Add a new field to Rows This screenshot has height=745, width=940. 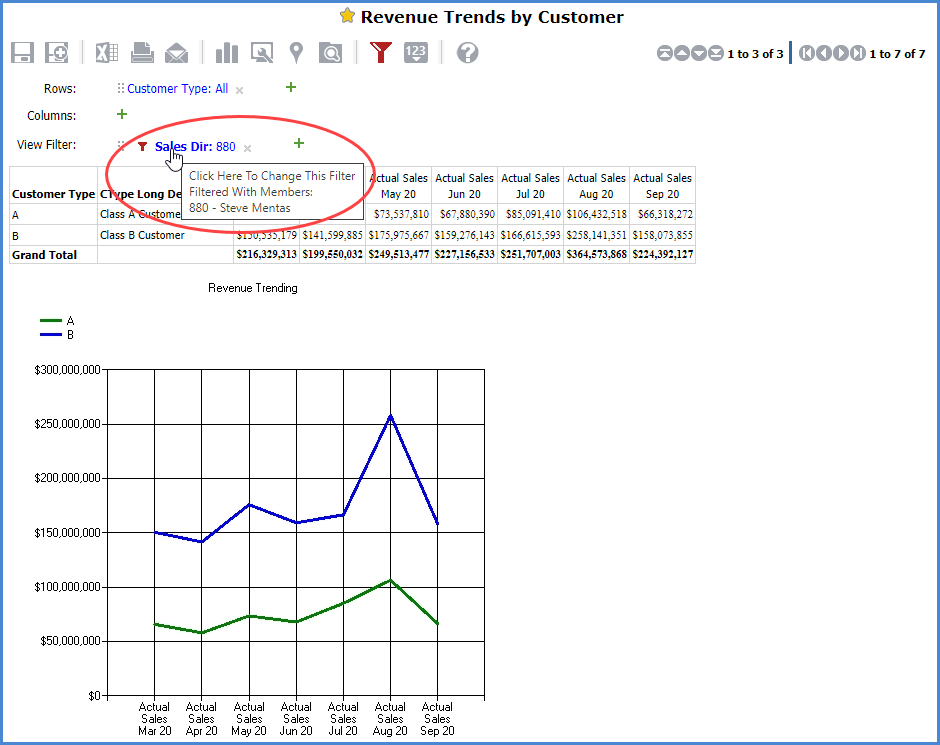click(291, 88)
